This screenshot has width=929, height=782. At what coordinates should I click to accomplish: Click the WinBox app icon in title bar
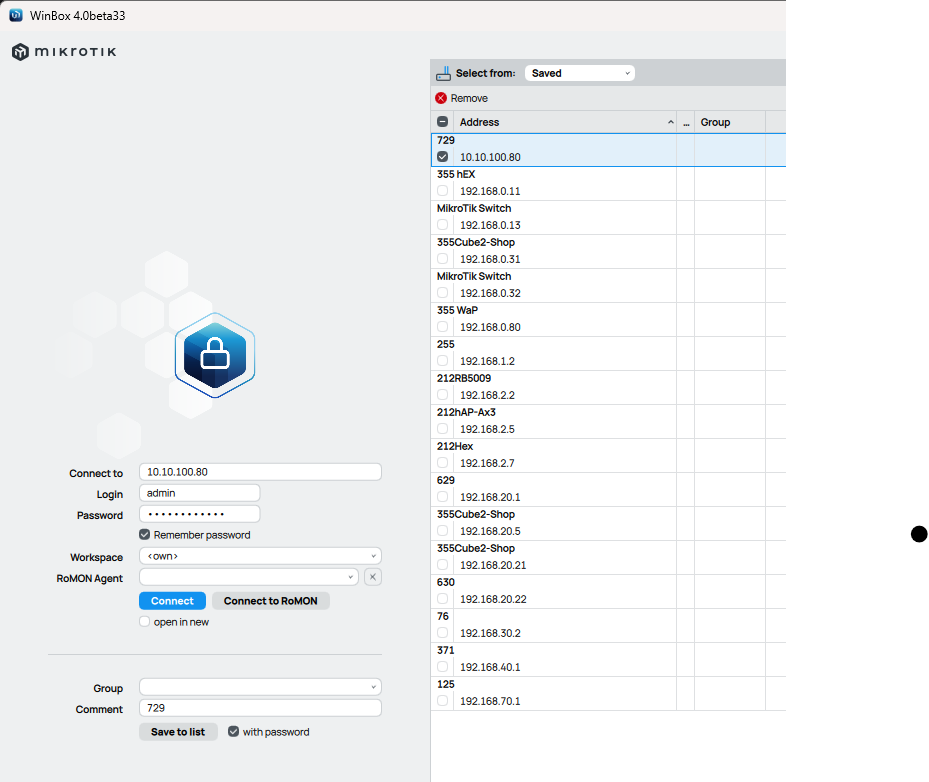pos(16,15)
